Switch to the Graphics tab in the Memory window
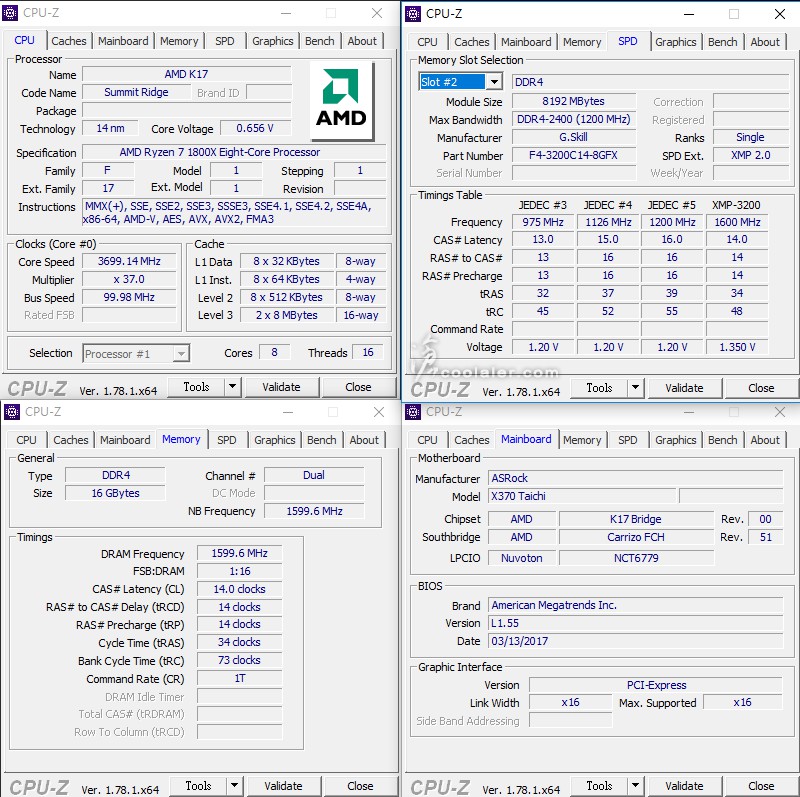Screen dimensions: 800x797 (274, 440)
